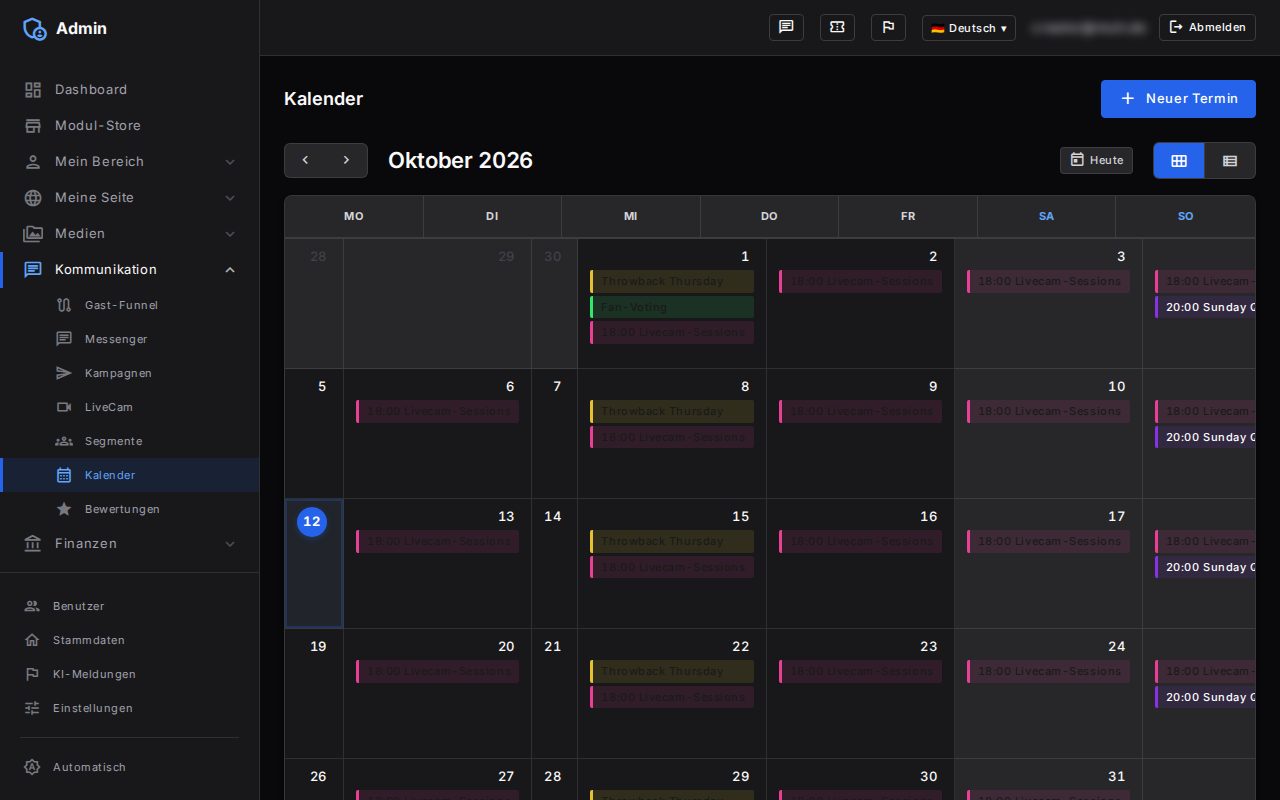Click the Abmelden button
The image size is (1280, 800).
pos(1207,27)
